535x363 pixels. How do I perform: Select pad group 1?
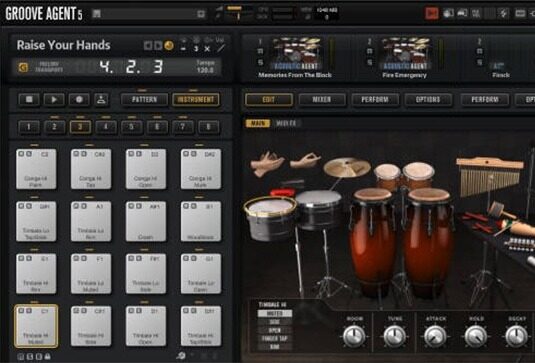29,127
